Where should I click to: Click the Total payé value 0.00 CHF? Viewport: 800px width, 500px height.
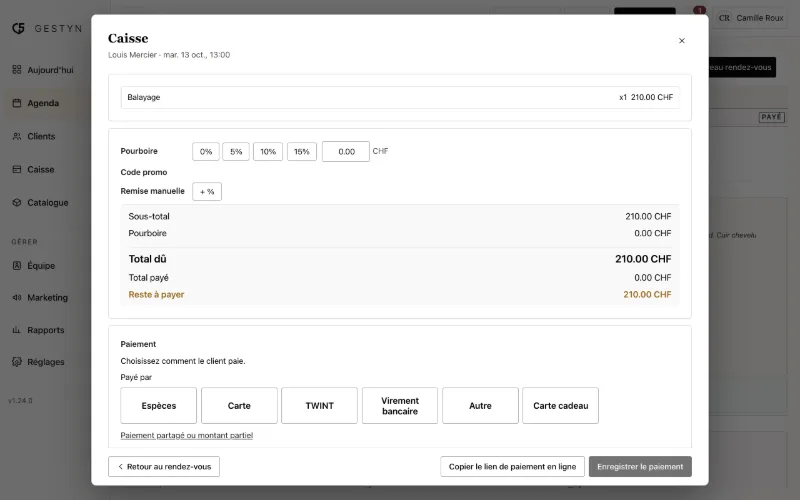click(x=653, y=278)
